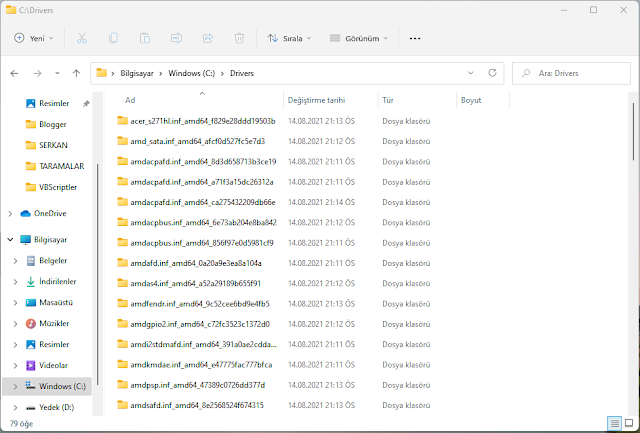Sort by the Ad column header
This screenshot has height=433, width=640.
point(193,100)
